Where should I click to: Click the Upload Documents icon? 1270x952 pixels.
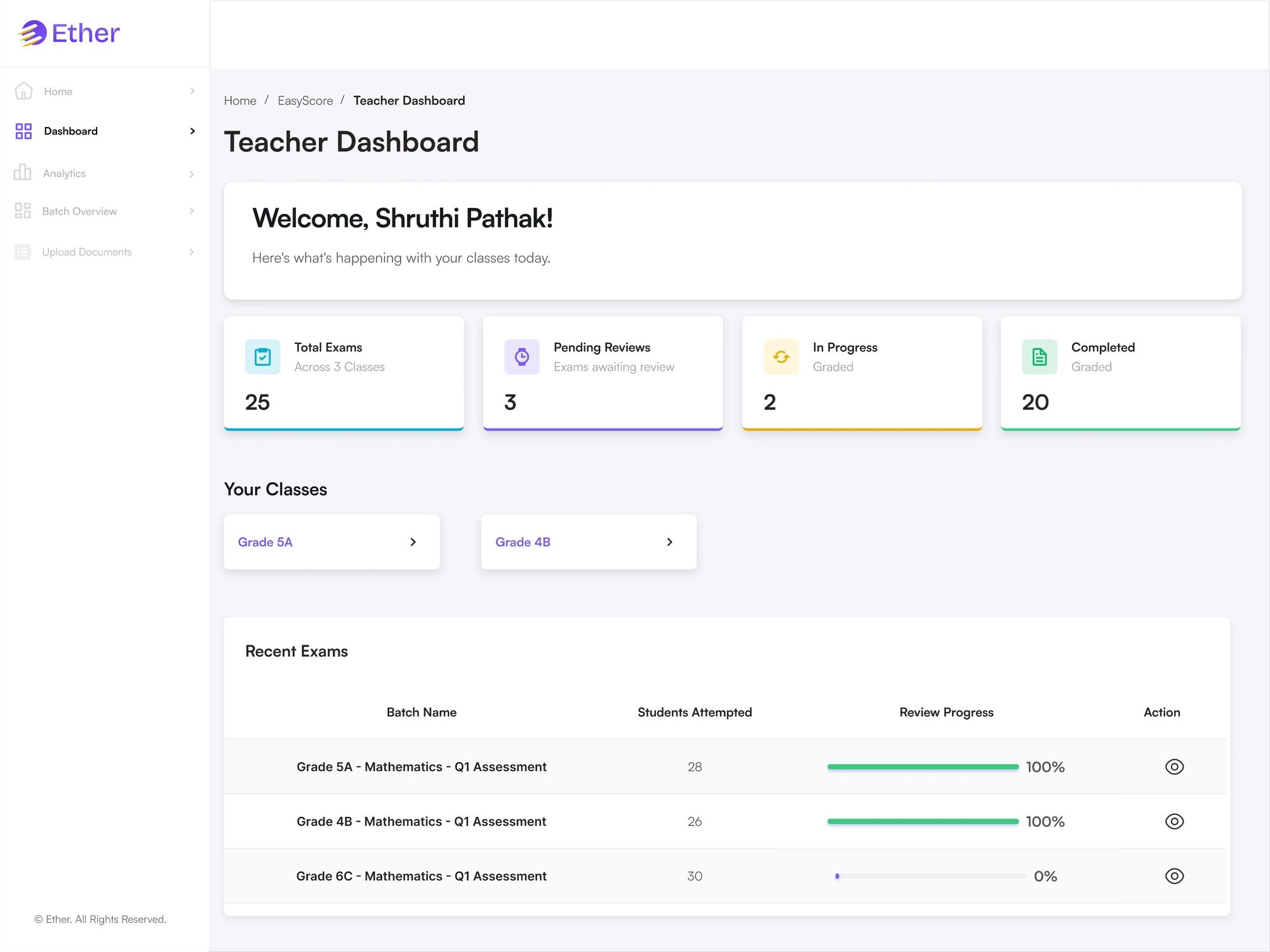pos(23,252)
